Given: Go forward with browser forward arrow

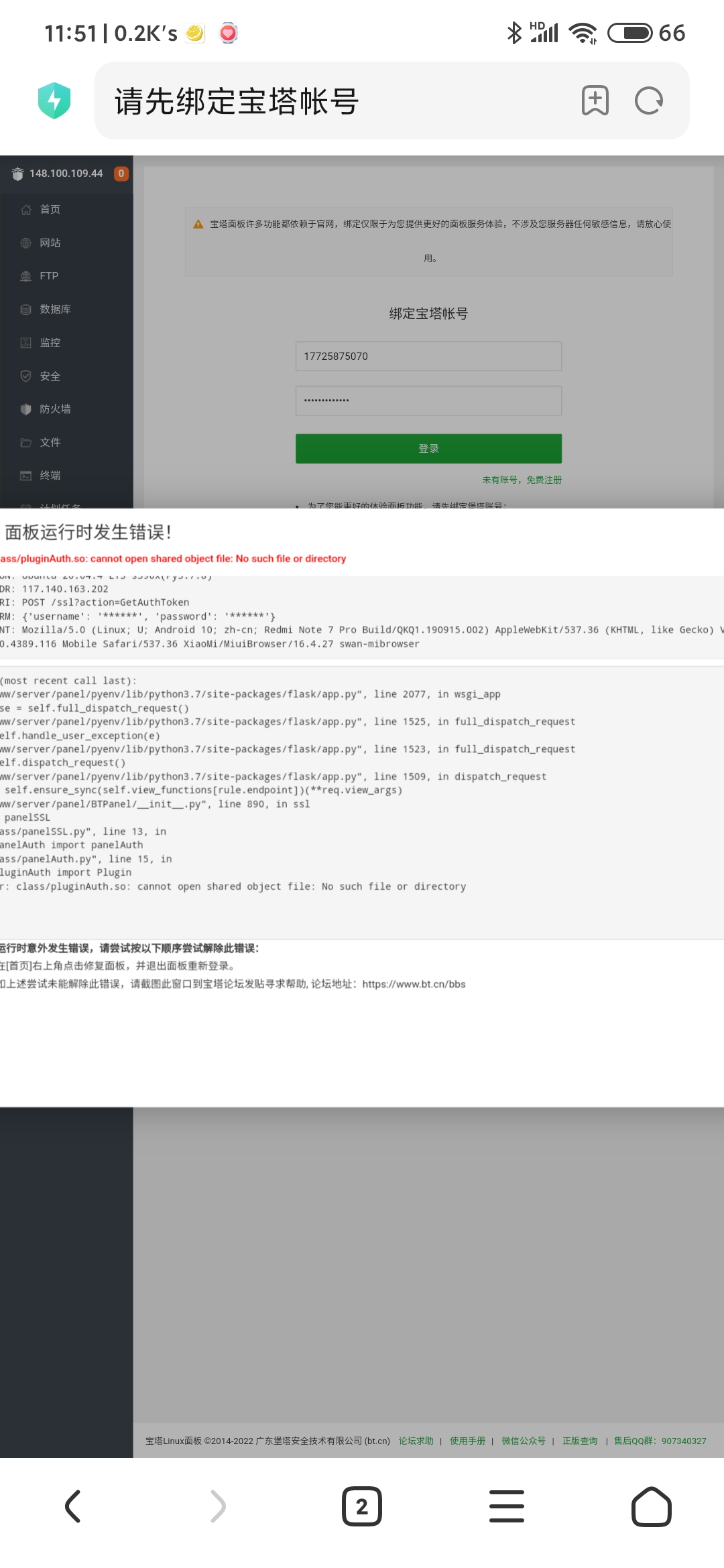Looking at the screenshot, I should point(218,1506).
